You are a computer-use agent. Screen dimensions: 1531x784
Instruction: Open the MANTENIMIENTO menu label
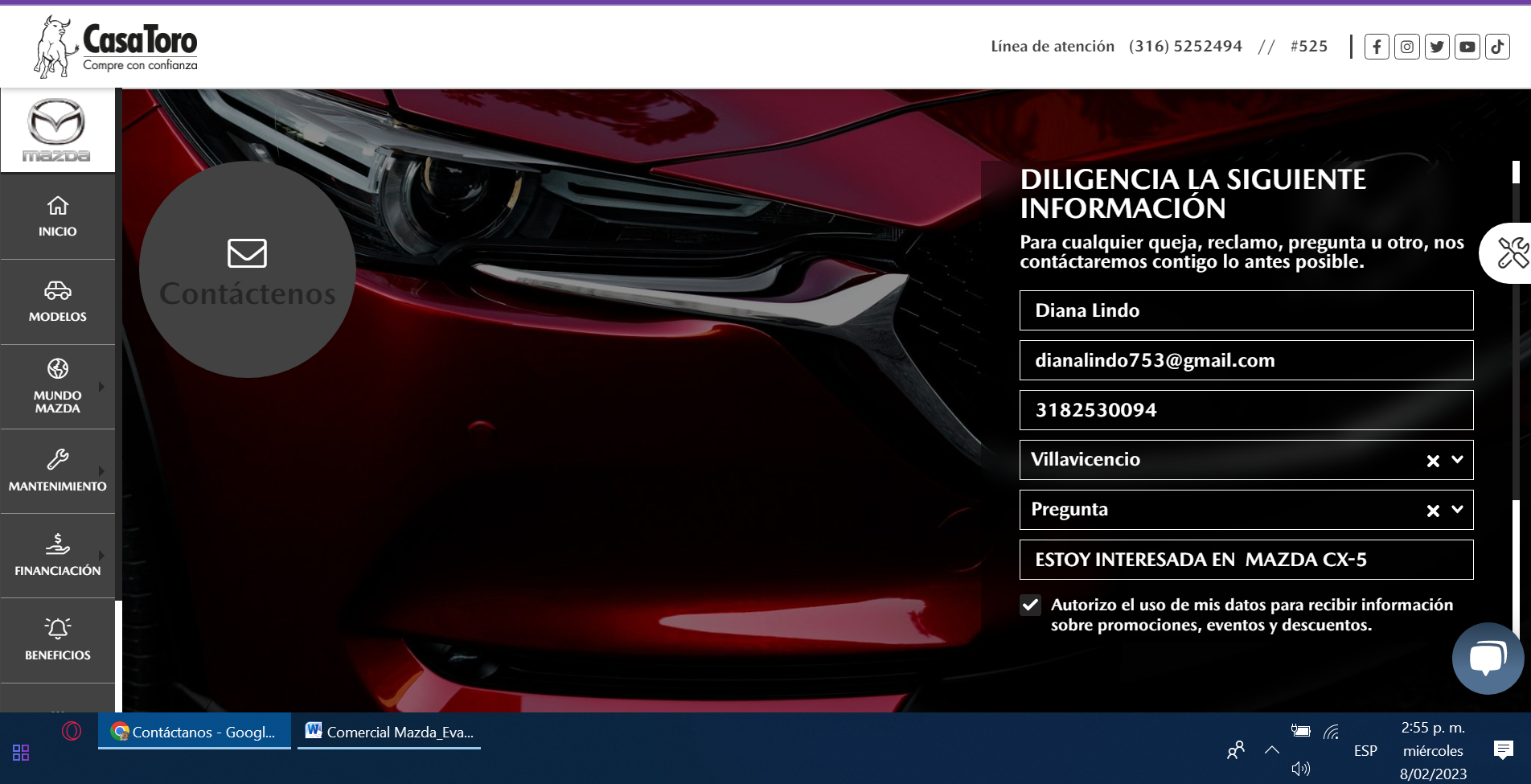coord(58,486)
